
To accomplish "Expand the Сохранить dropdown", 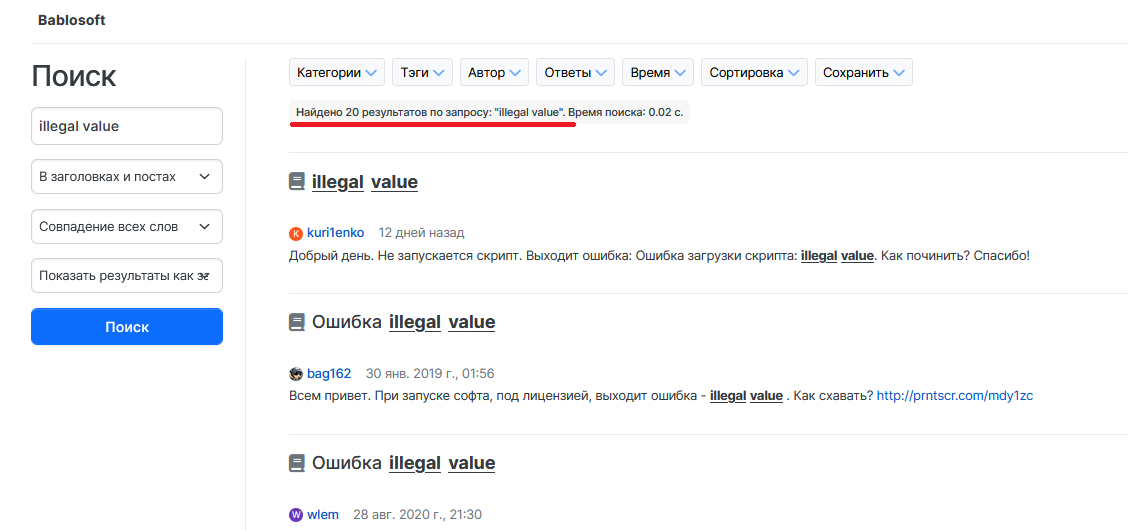I will coord(863,73).
